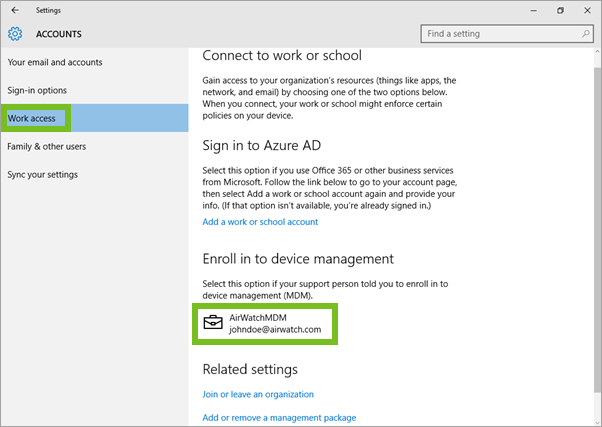This screenshot has height=427, width=602.
Task: Click the scroll up arrow
Action: click(x=597, y=51)
